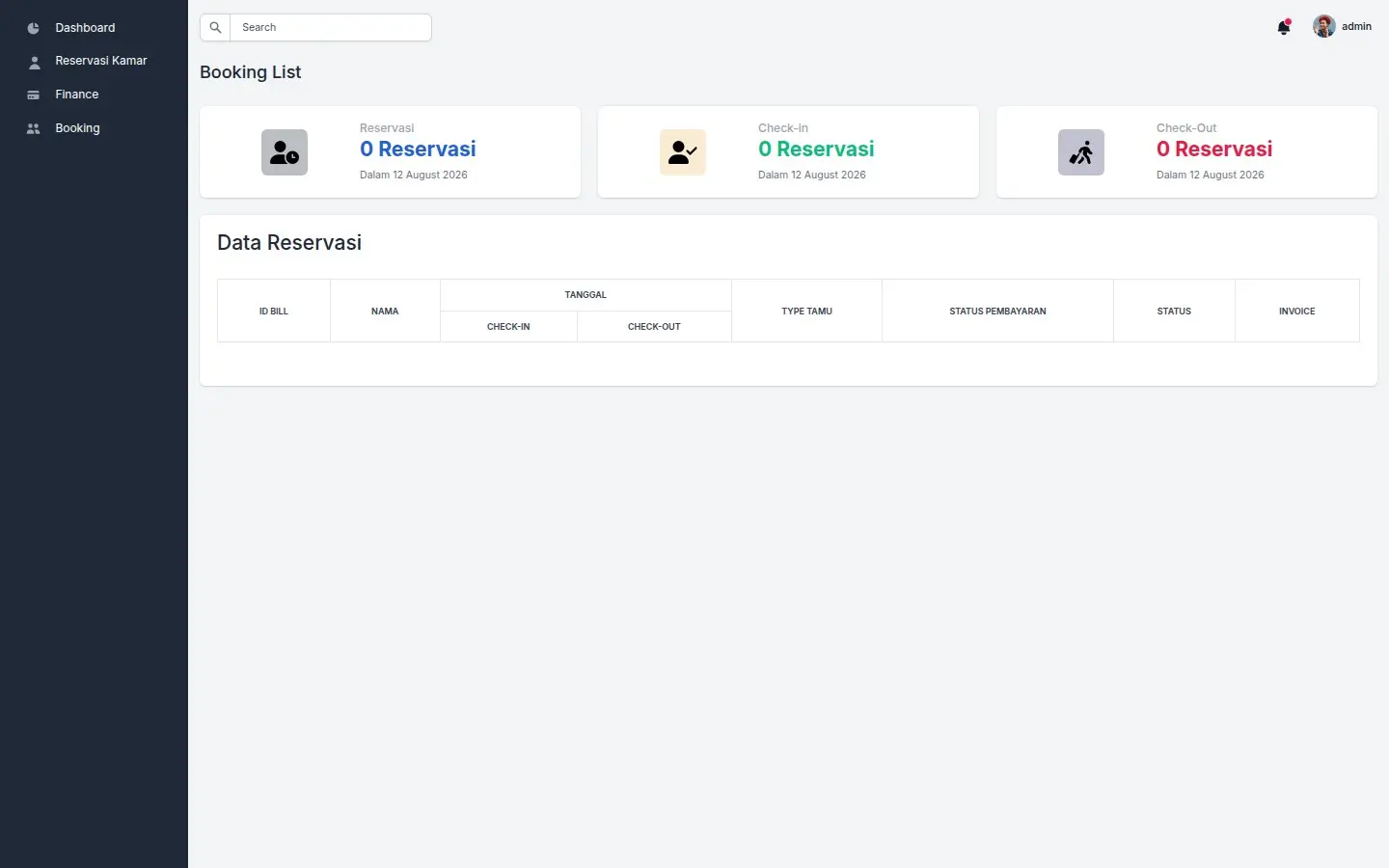Click the STATUS PEMBAYARAN column header
The width and height of the screenshot is (1389, 868).
[x=997, y=311]
